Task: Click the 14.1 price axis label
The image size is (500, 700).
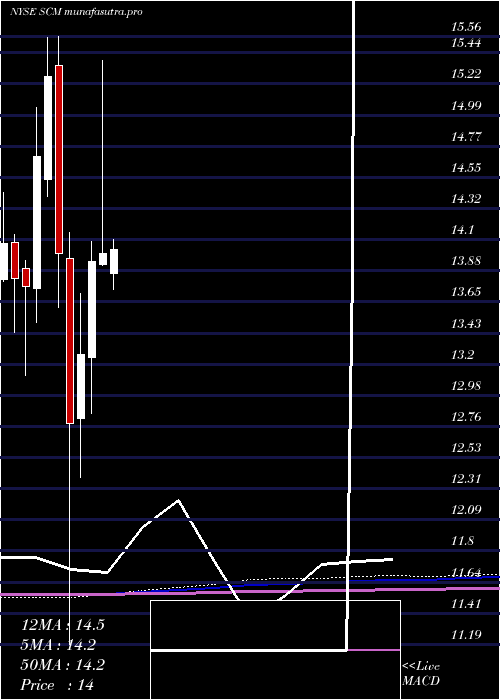Action: click(x=462, y=230)
